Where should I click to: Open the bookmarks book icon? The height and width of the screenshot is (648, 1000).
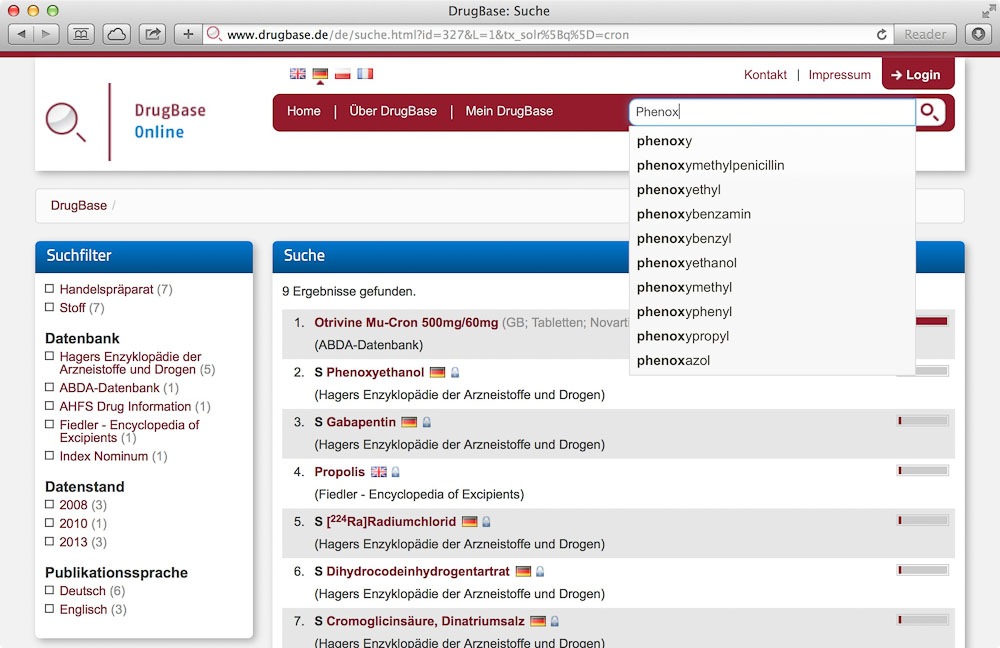[x=81, y=34]
